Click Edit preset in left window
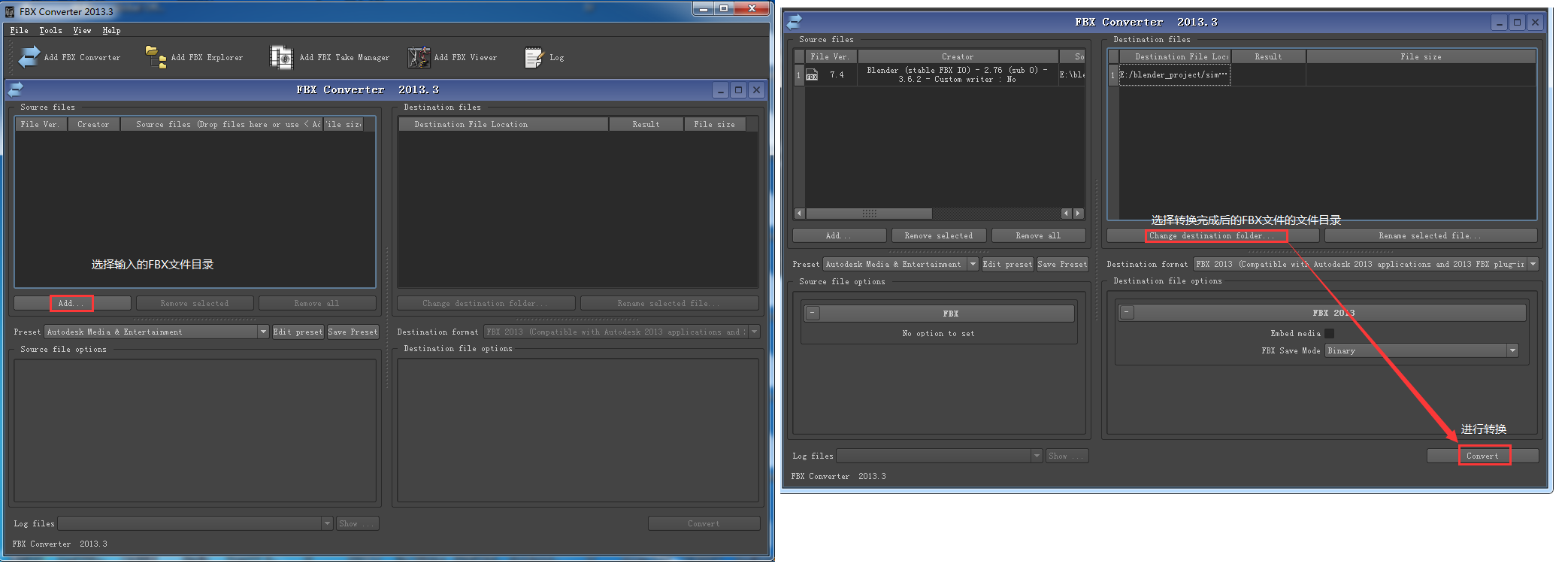1568x576 pixels. tap(298, 332)
